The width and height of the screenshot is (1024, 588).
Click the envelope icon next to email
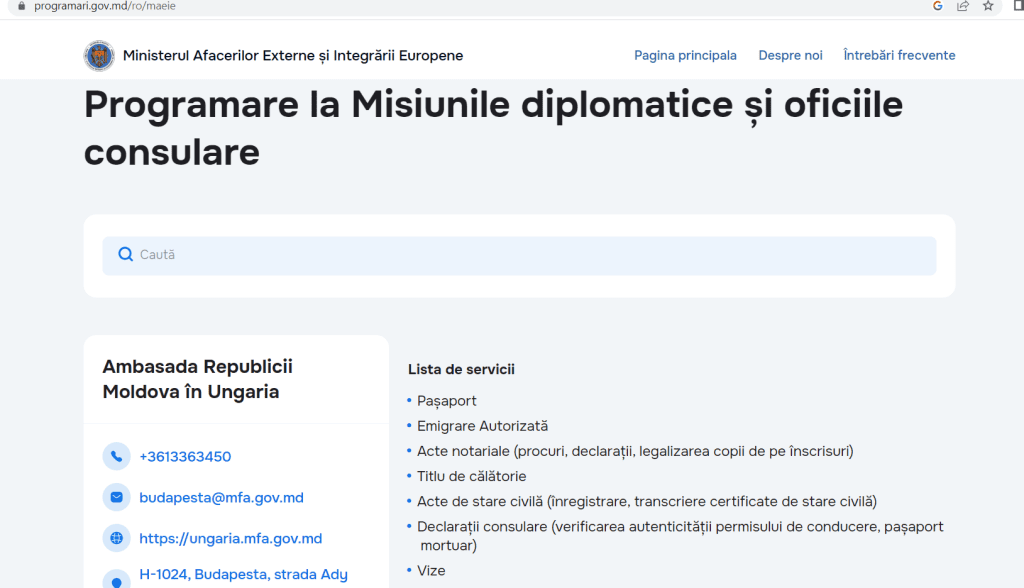117,497
